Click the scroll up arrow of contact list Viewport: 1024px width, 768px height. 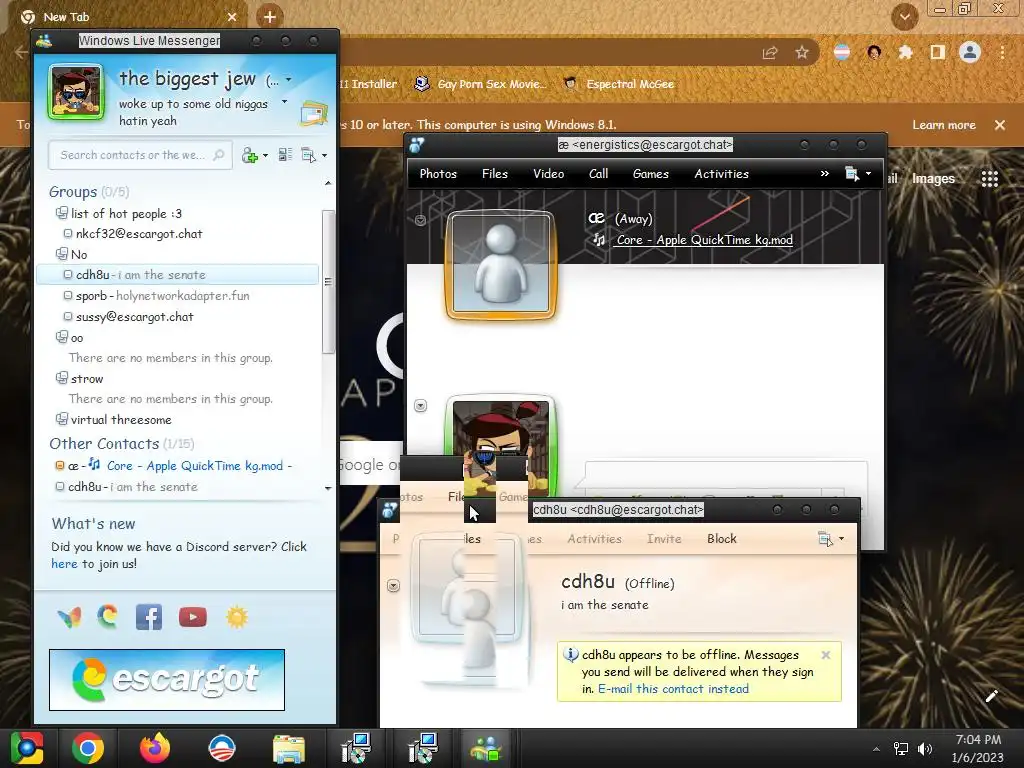tap(328, 184)
